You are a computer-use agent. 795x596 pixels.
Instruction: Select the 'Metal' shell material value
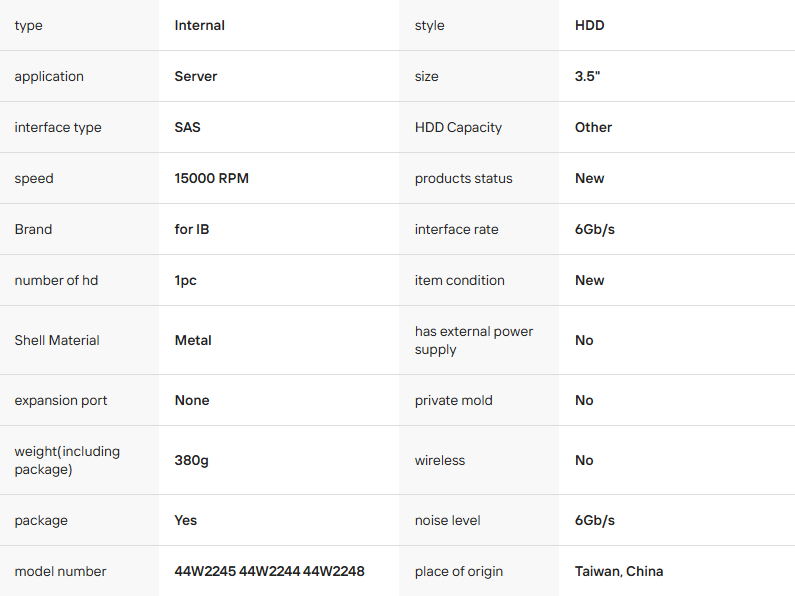193,340
